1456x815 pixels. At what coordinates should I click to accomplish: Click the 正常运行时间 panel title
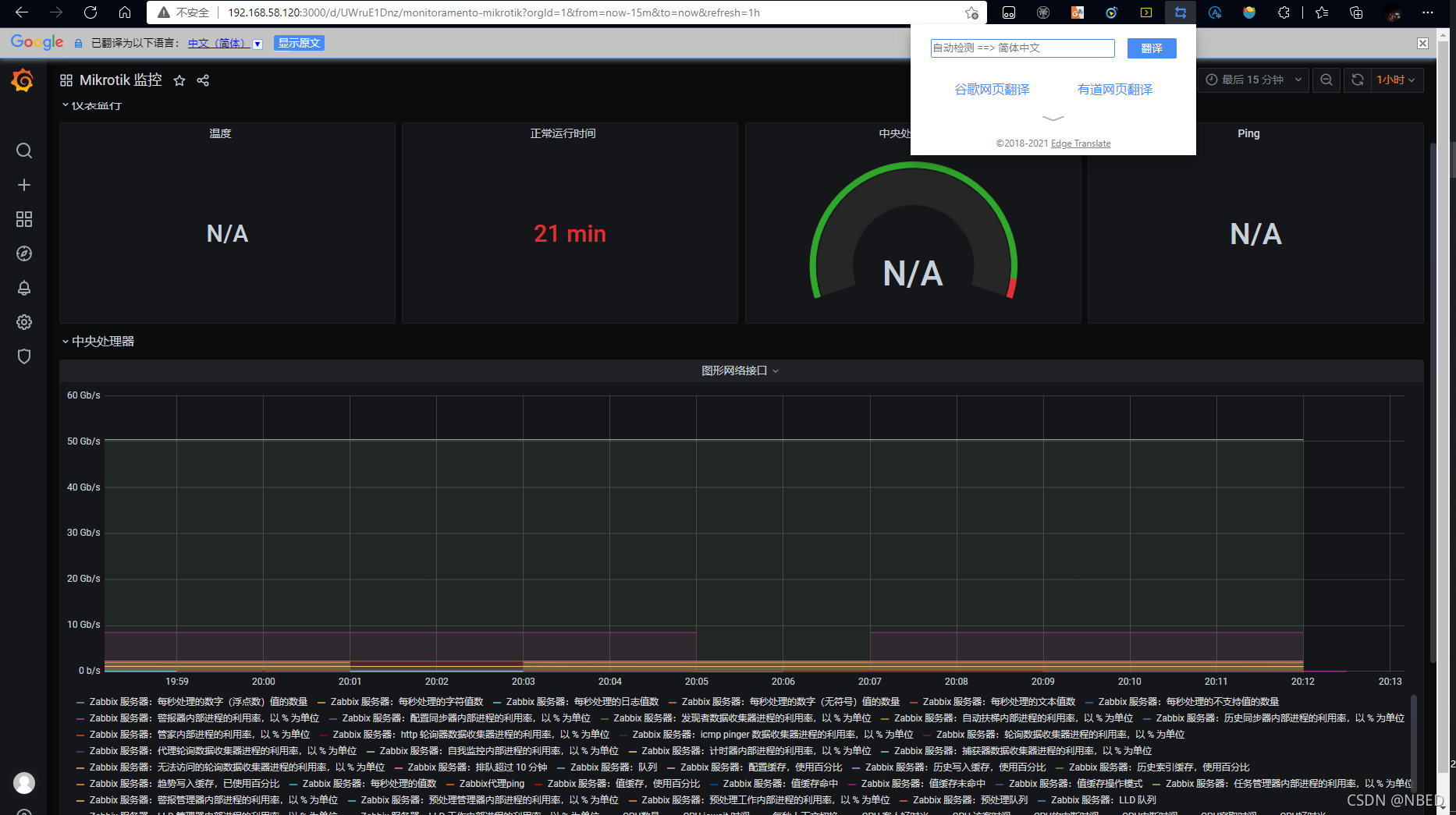pyautogui.click(x=563, y=133)
